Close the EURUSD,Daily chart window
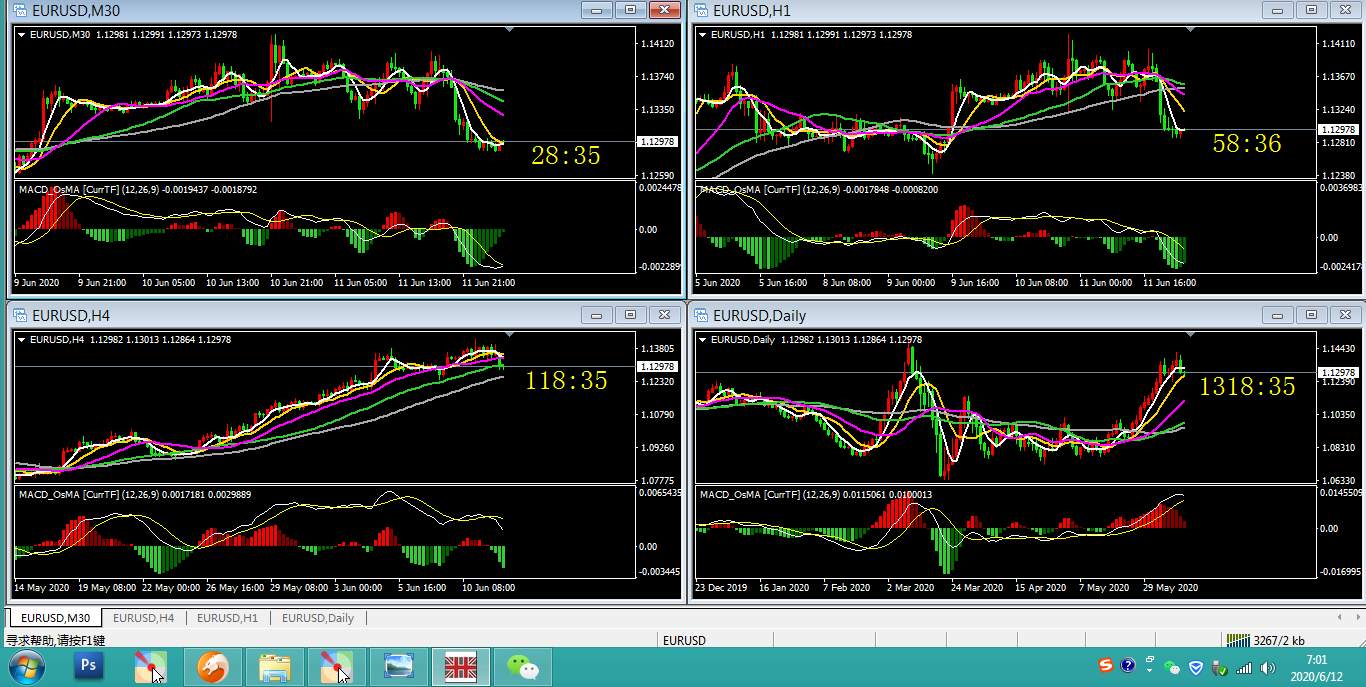Image resolution: width=1366 pixels, height=687 pixels. (1345, 315)
